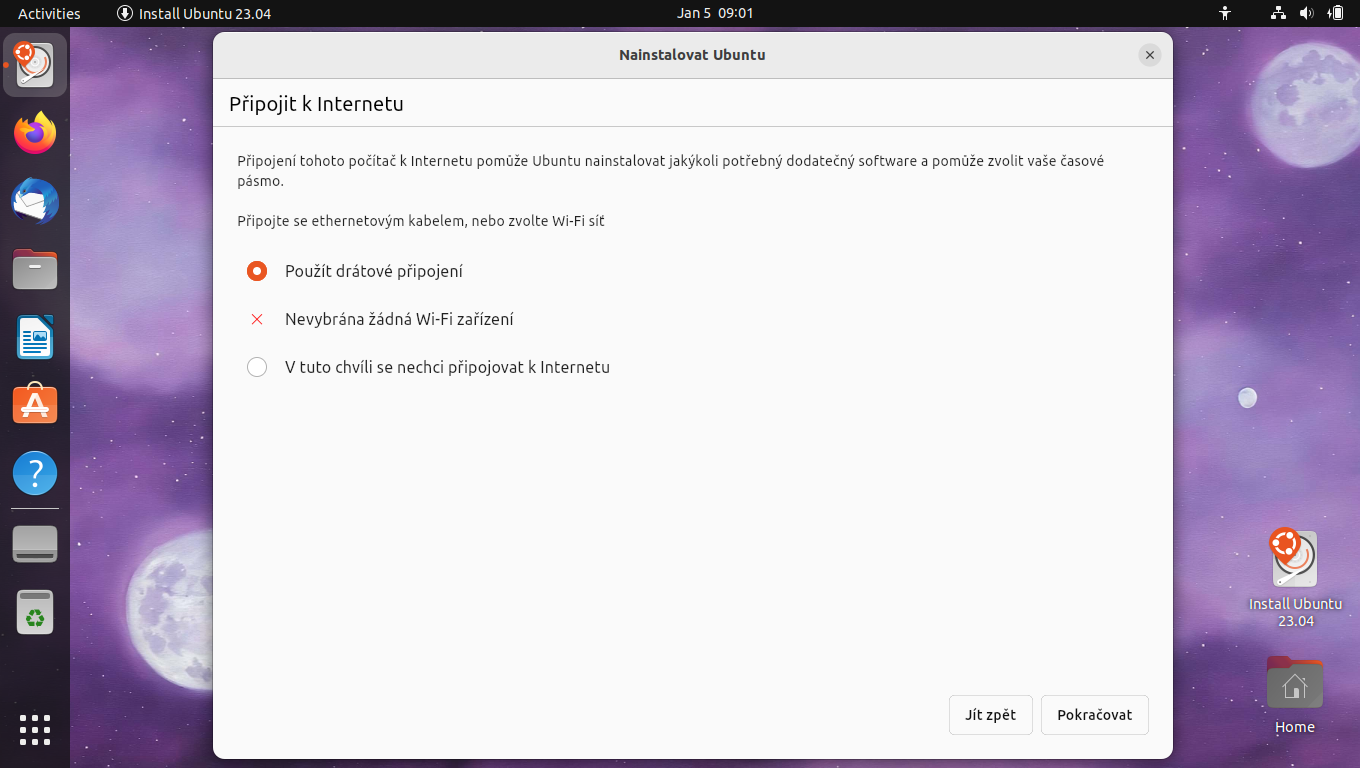
Task: Open the Help application
Action: click(34, 472)
